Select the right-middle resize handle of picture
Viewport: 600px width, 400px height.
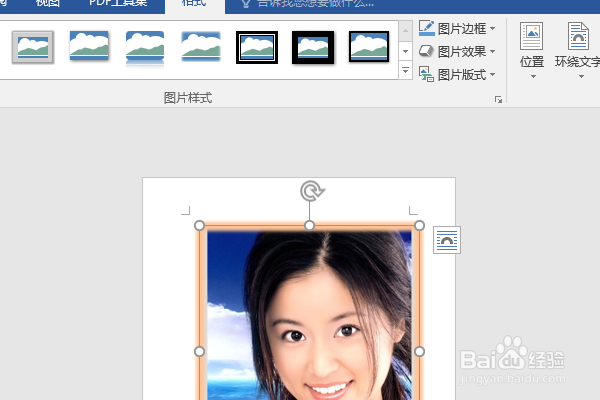tap(419, 351)
